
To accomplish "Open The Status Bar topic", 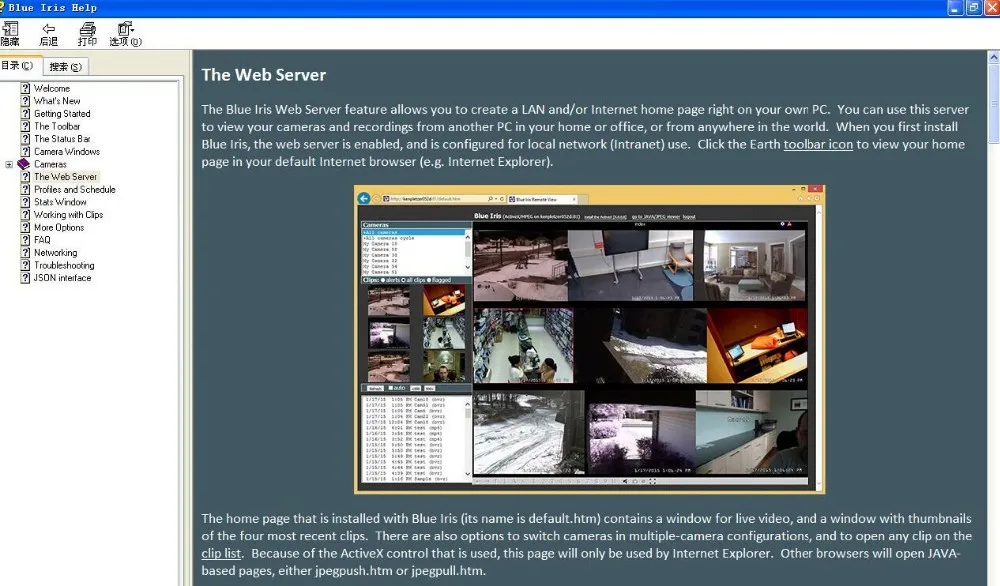I will pyautogui.click(x=62, y=139).
